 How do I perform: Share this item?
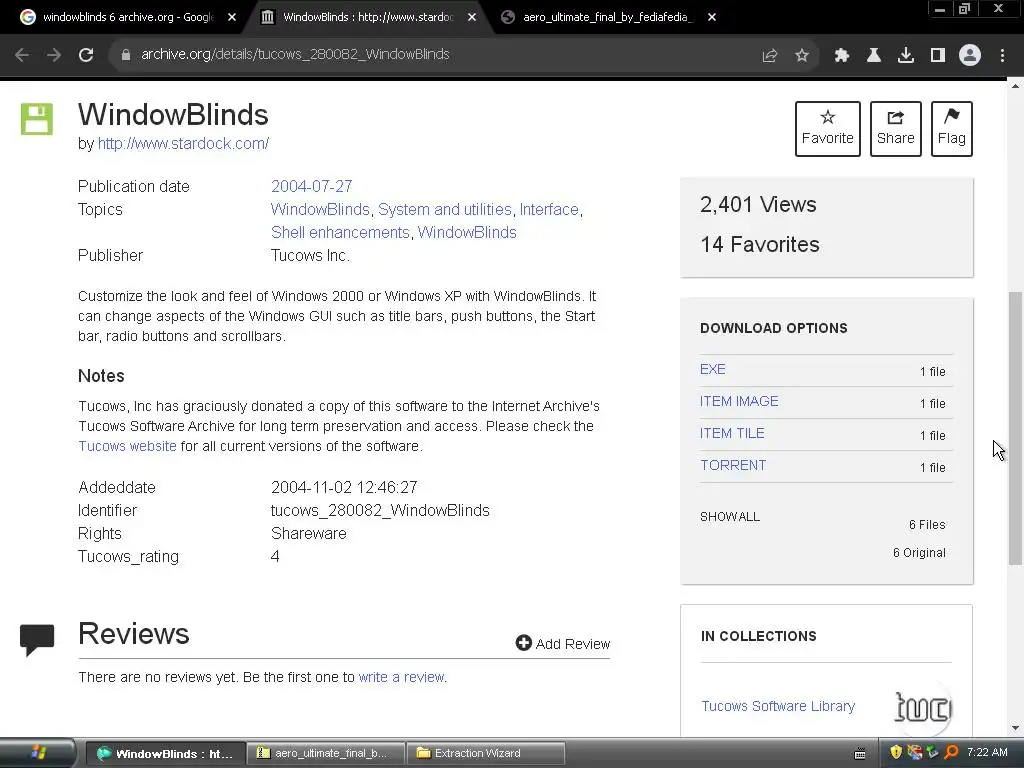[895, 129]
